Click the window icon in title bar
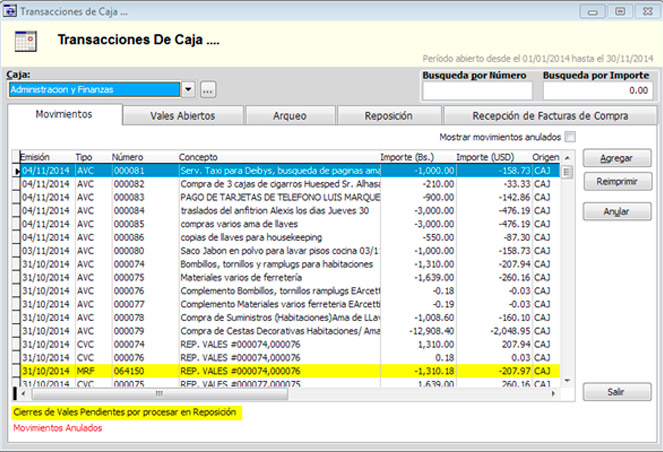 coord(10,11)
